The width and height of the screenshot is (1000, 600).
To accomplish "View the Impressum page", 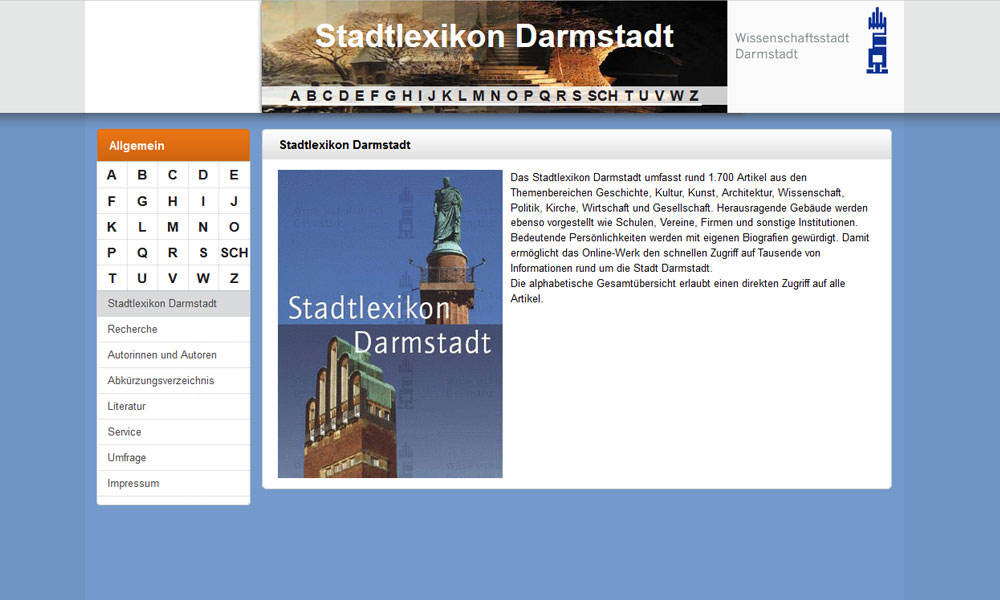I will (133, 484).
